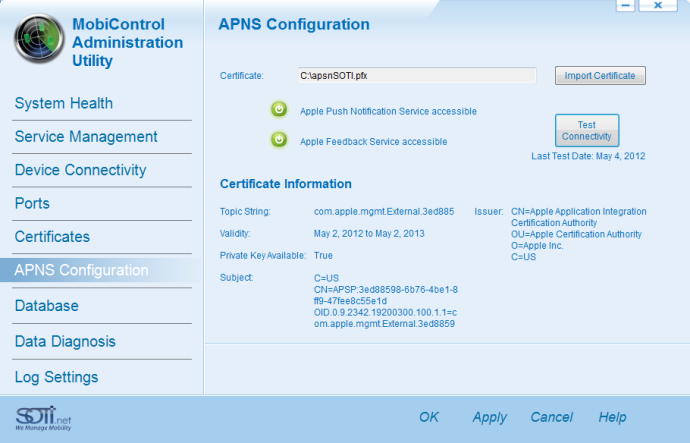Image resolution: width=690 pixels, height=443 pixels.
Task: Click 'Last Test Date: May 4, 2012' text
Action: (588, 156)
